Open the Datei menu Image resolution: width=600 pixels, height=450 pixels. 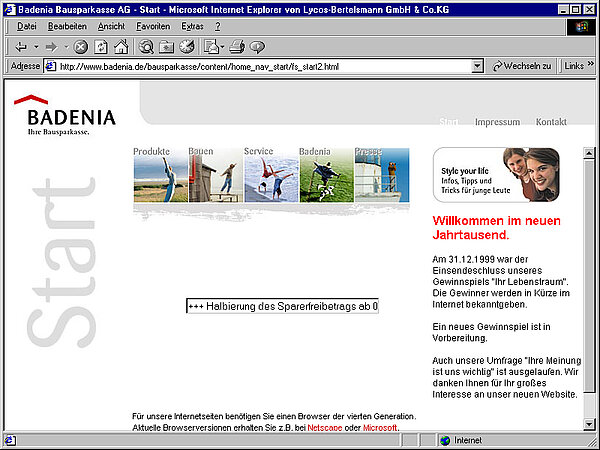coord(27,26)
